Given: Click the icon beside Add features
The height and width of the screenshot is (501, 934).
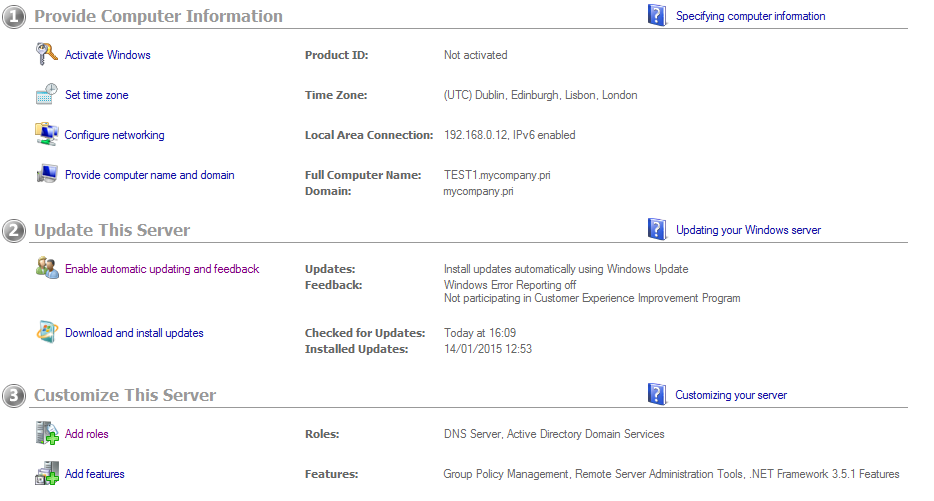Looking at the screenshot, I should (46, 473).
